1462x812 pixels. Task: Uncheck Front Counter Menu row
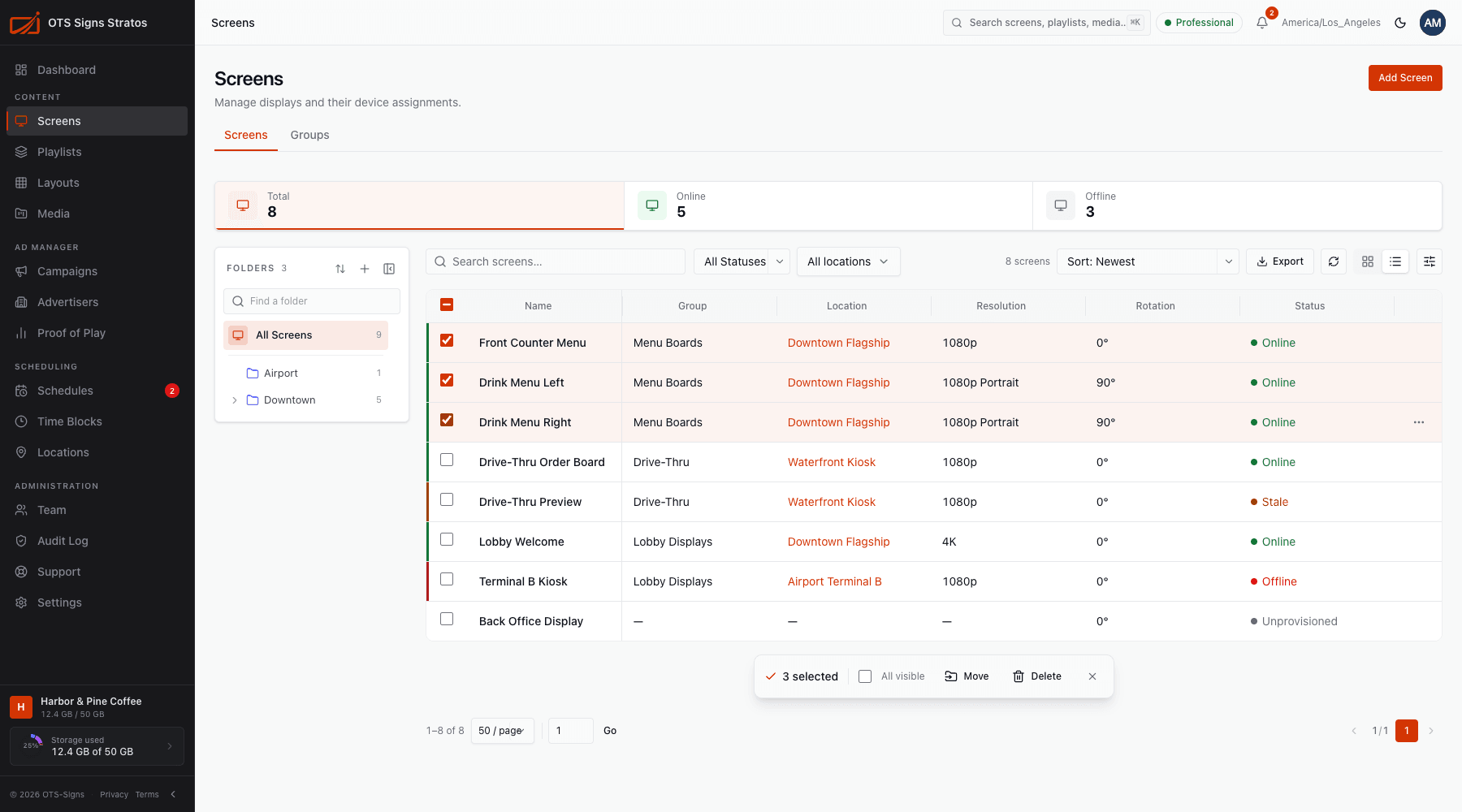coord(447,340)
